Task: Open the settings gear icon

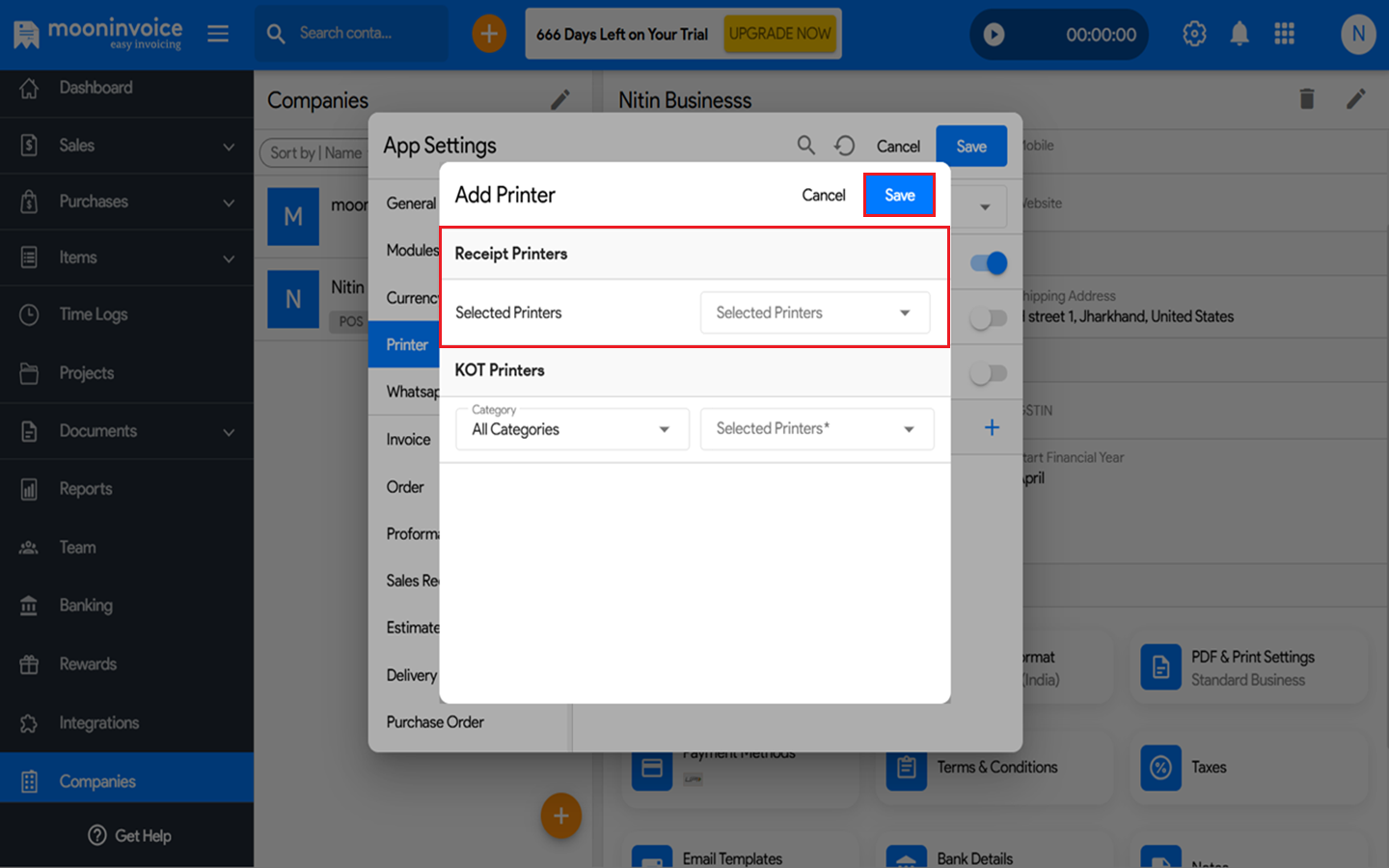Action: [1194, 34]
